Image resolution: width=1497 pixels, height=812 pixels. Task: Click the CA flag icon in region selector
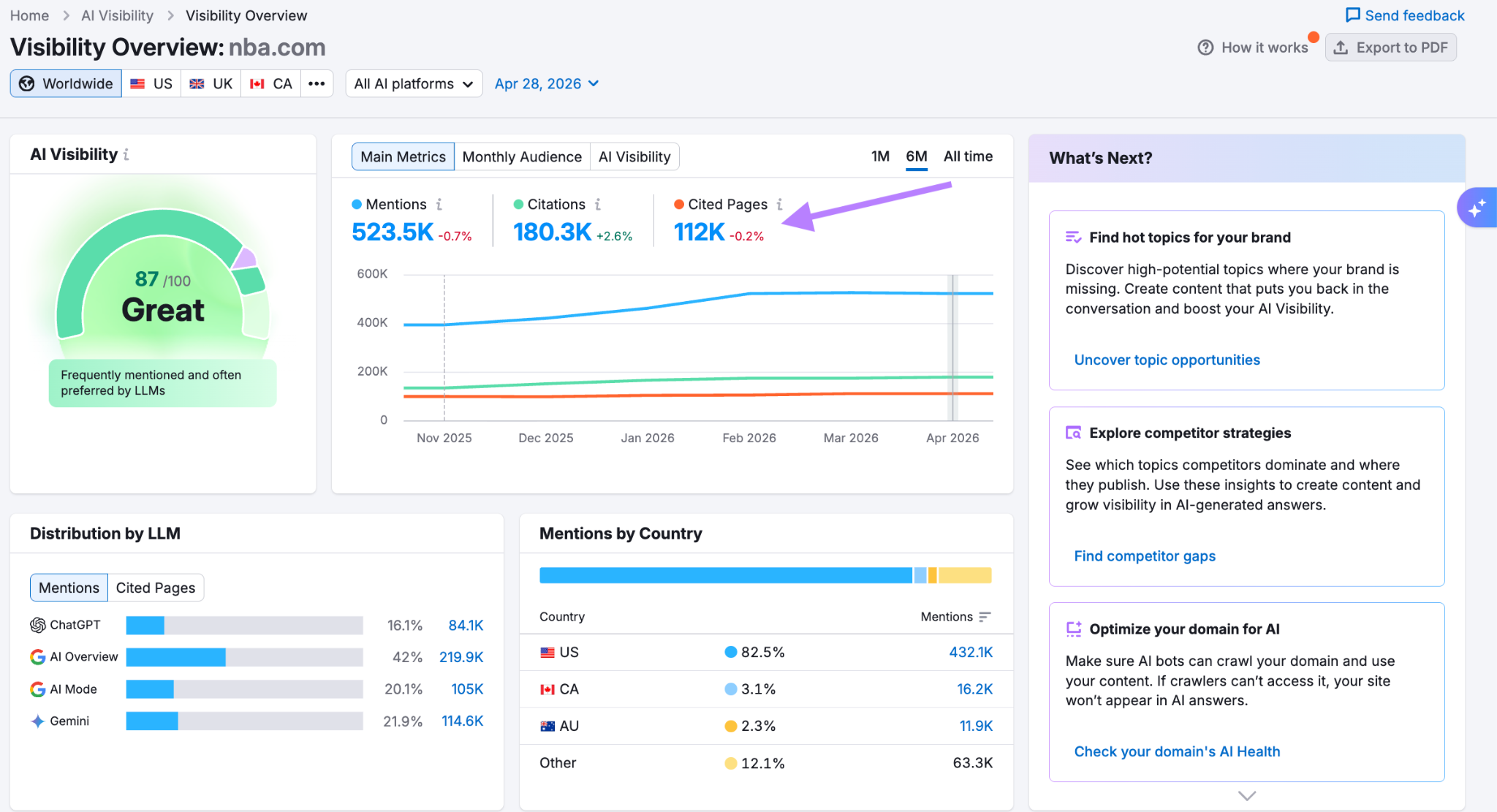(x=257, y=83)
